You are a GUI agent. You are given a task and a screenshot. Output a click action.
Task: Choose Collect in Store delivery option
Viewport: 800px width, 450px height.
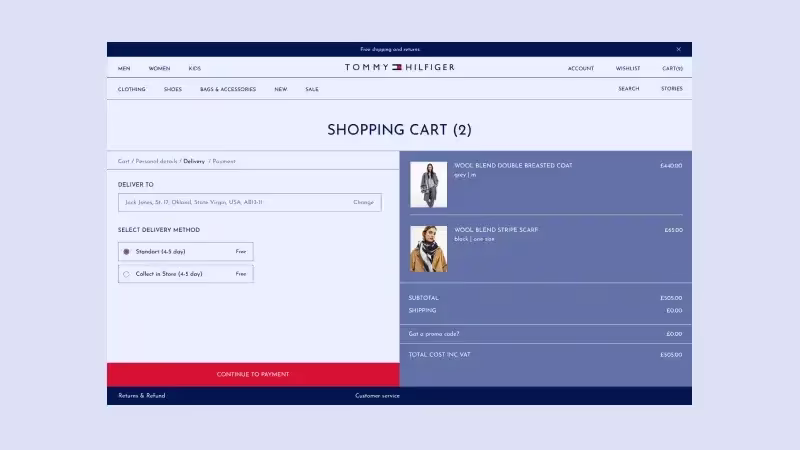[x=127, y=274]
